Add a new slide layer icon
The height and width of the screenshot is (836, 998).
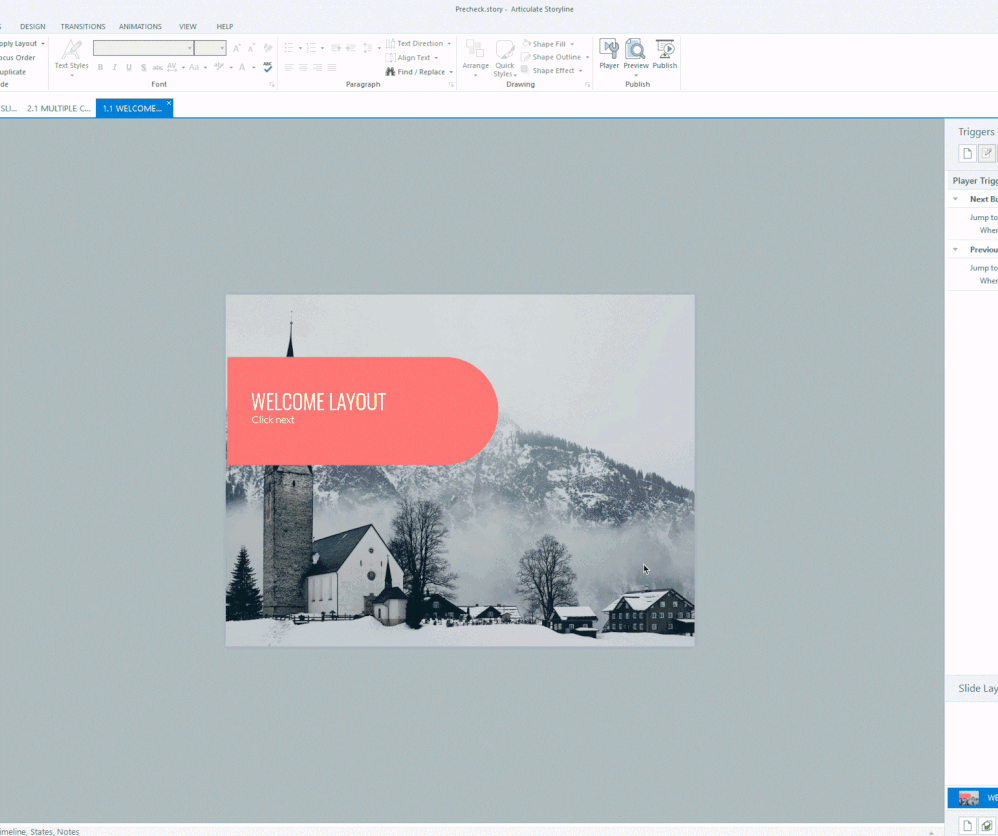967,825
